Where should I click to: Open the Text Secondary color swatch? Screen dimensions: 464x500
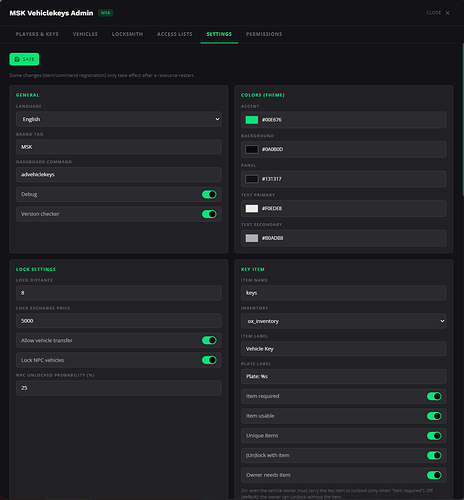tap(252, 238)
